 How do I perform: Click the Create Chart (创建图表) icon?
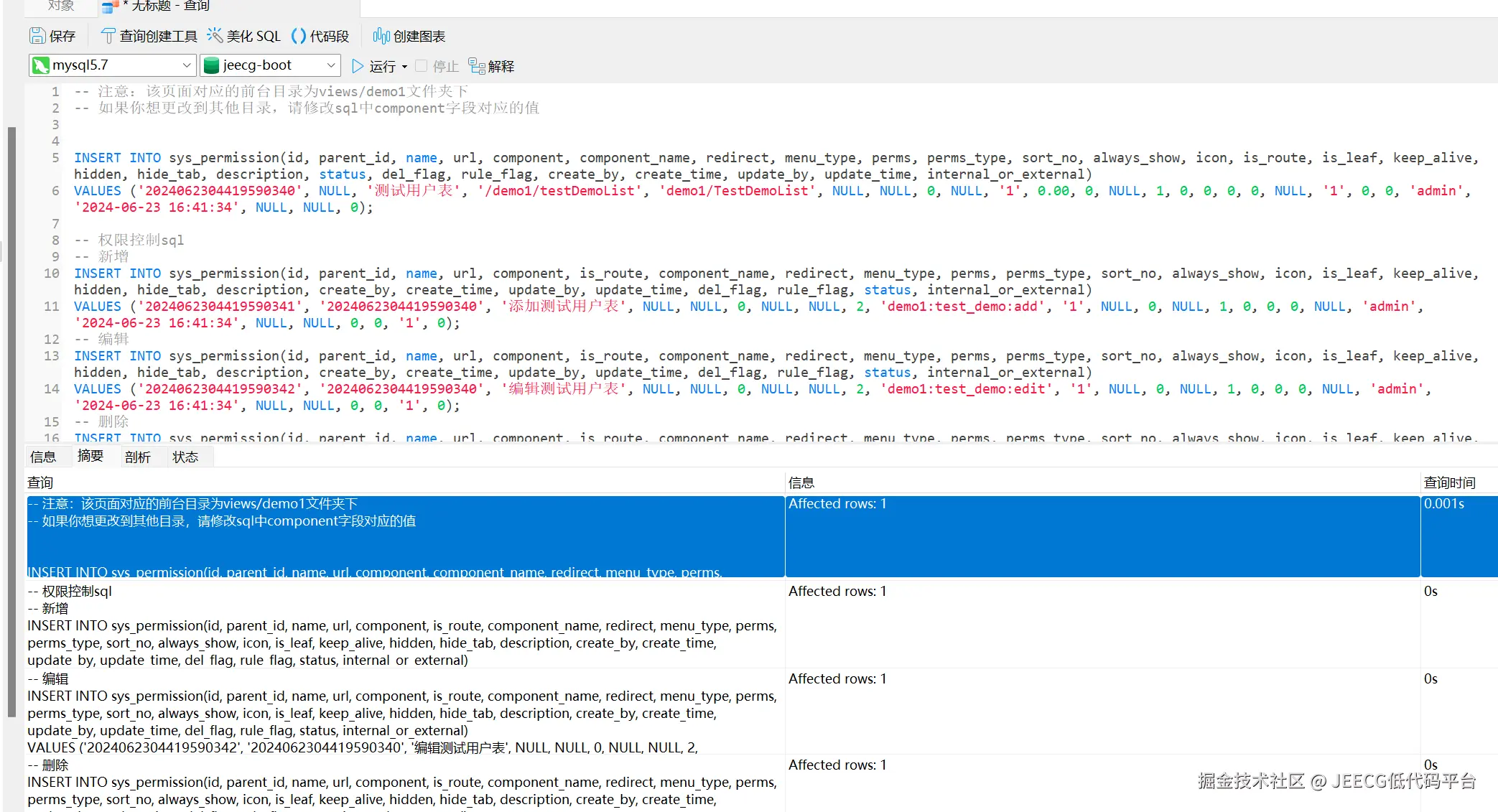click(381, 36)
